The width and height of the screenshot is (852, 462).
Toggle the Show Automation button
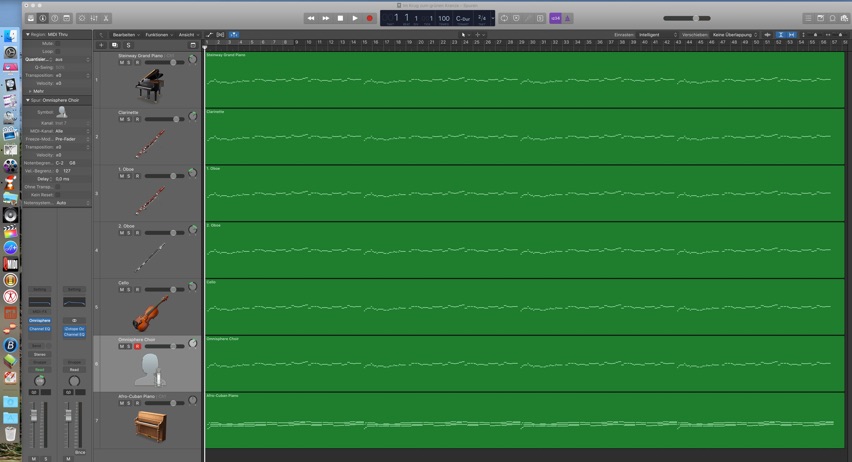tap(210, 35)
